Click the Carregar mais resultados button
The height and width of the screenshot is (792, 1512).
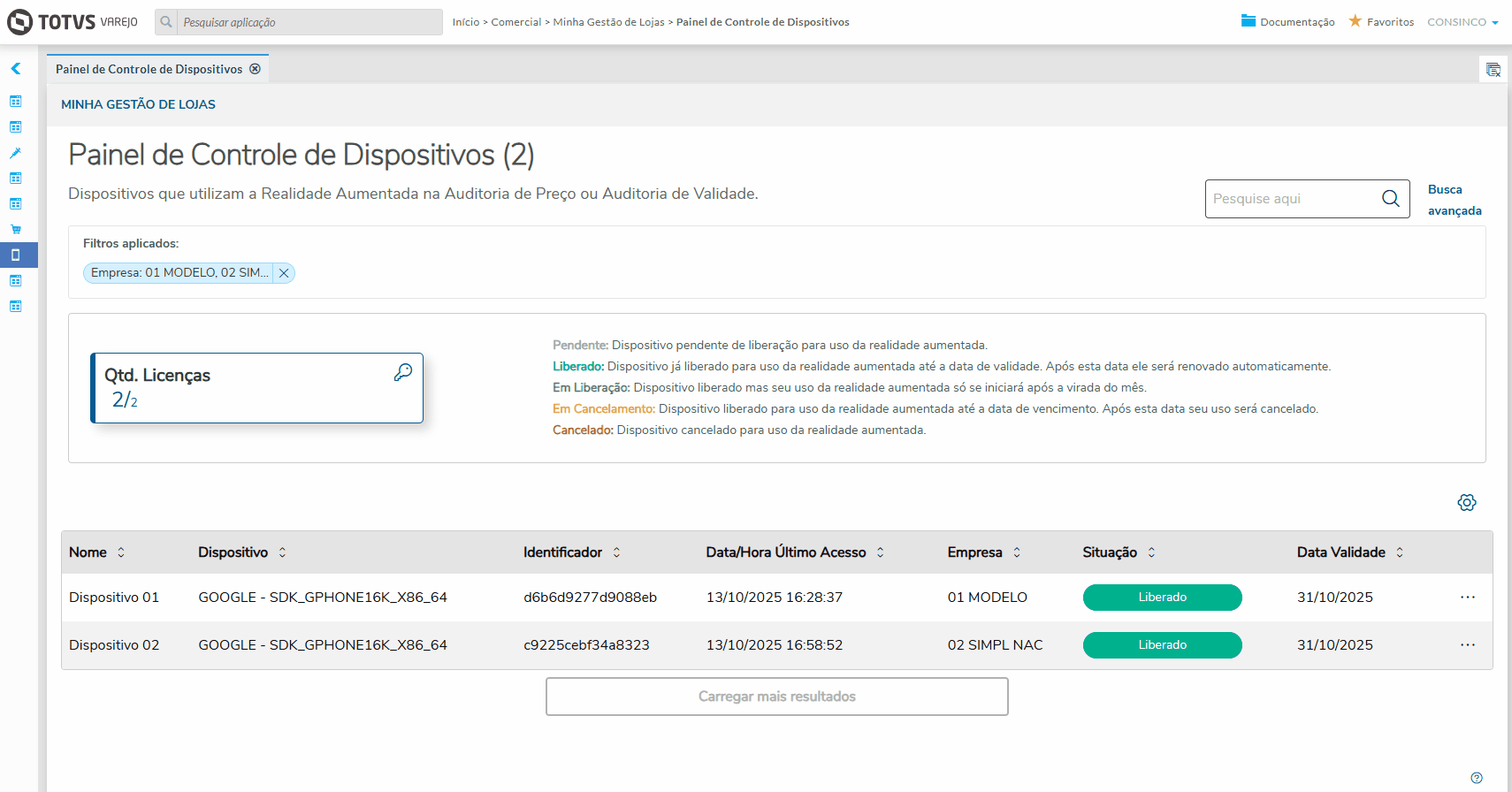[777, 697]
